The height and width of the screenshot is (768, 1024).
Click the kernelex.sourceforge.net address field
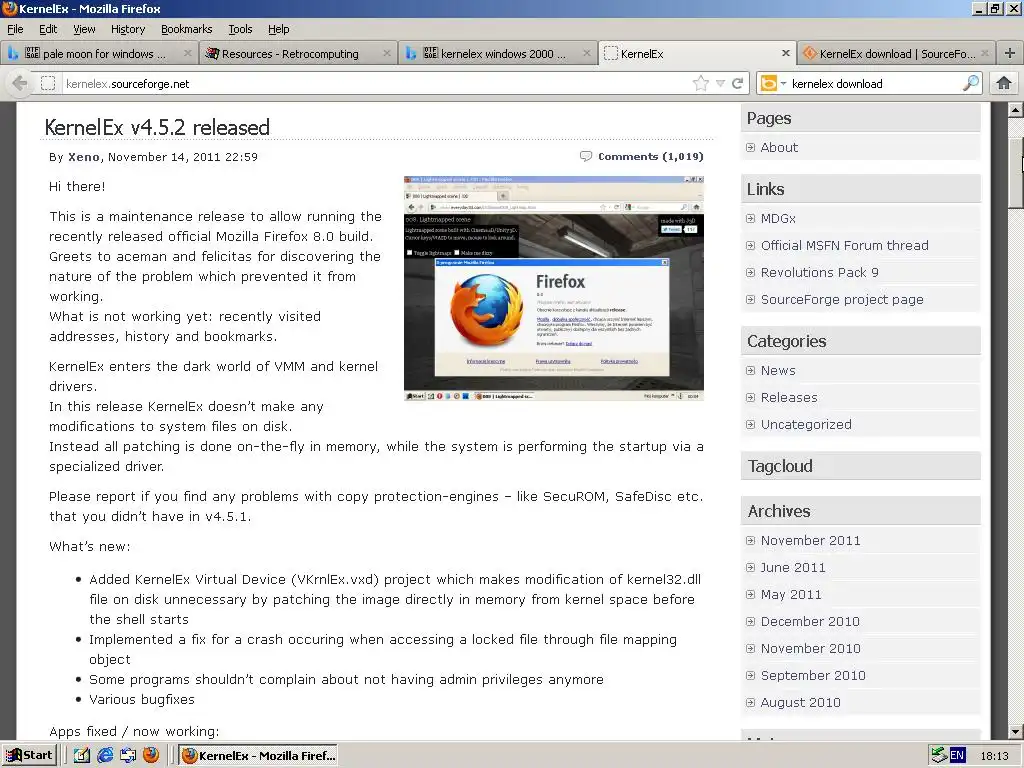coord(376,84)
